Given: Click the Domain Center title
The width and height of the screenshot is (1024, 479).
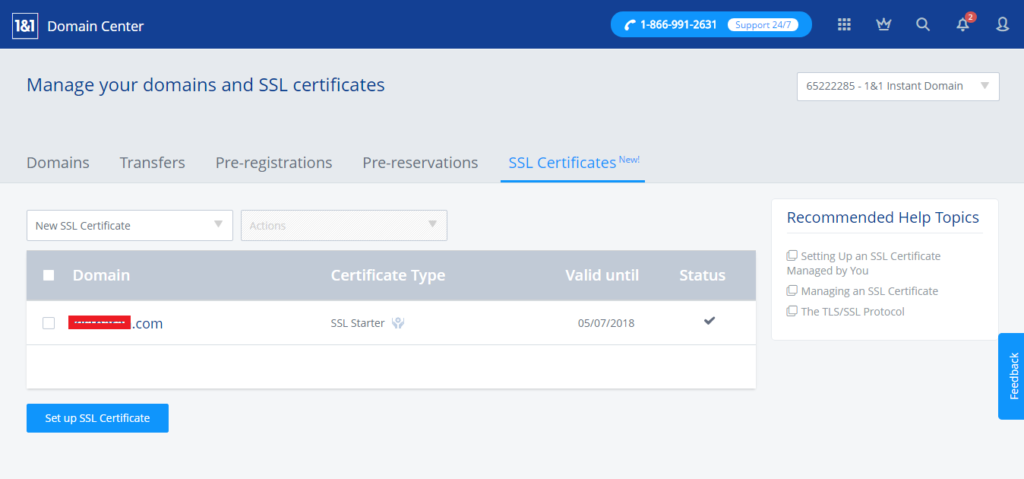Looking at the screenshot, I should [95, 26].
